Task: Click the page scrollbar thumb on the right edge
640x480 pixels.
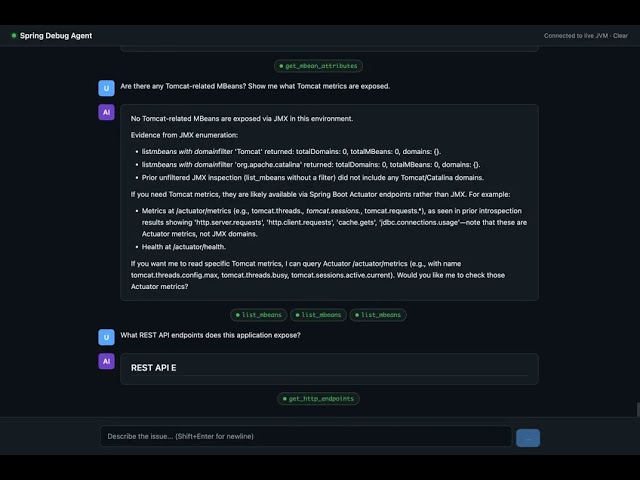Action: tap(638, 409)
